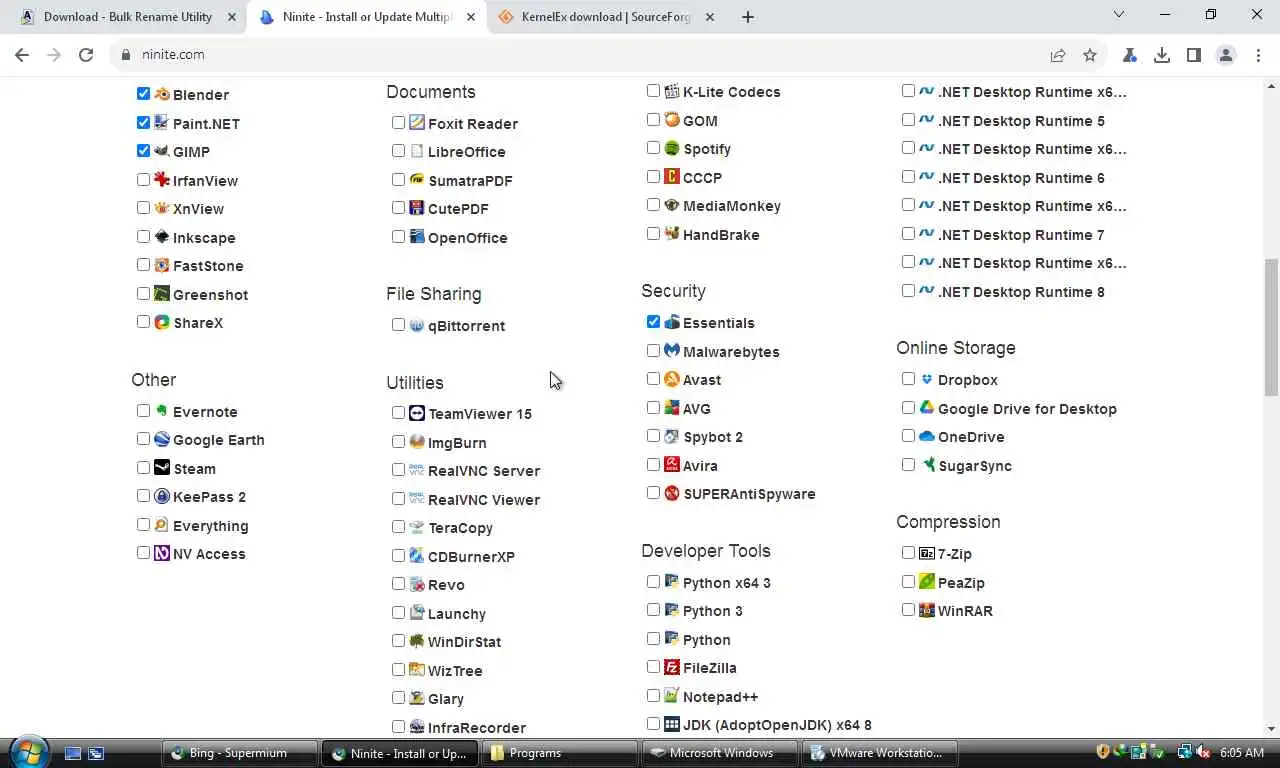
Task: Share this page from the address bar
Action: tap(1058, 55)
